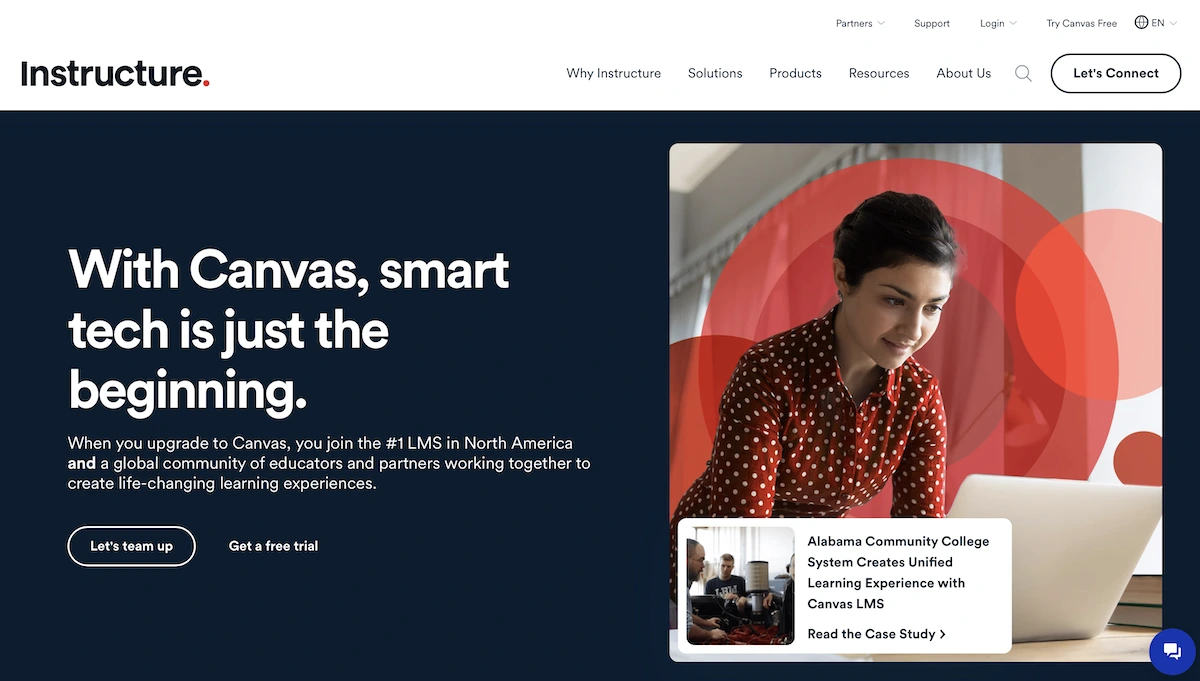1200x681 pixels.
Task: Open the Resources menu
Action: 879,73
